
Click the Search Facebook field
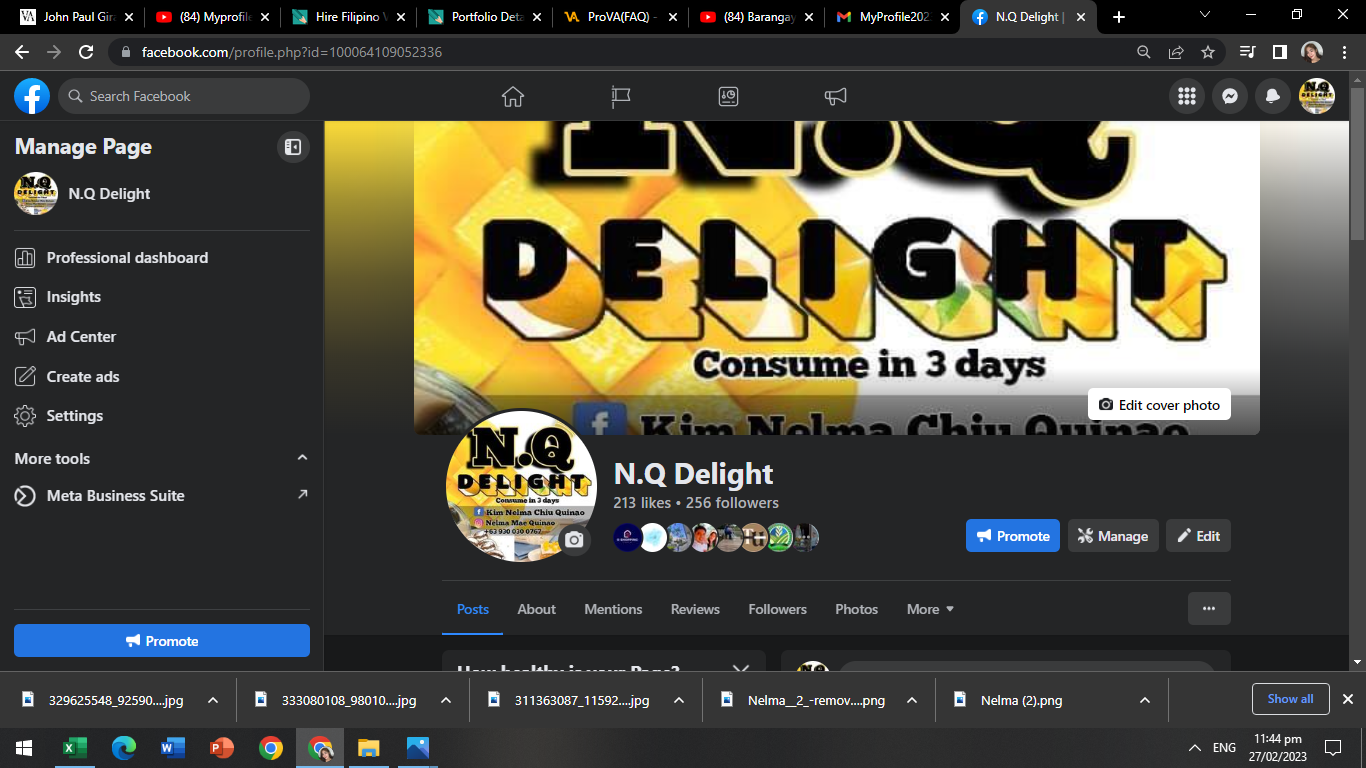pos(184,96)
